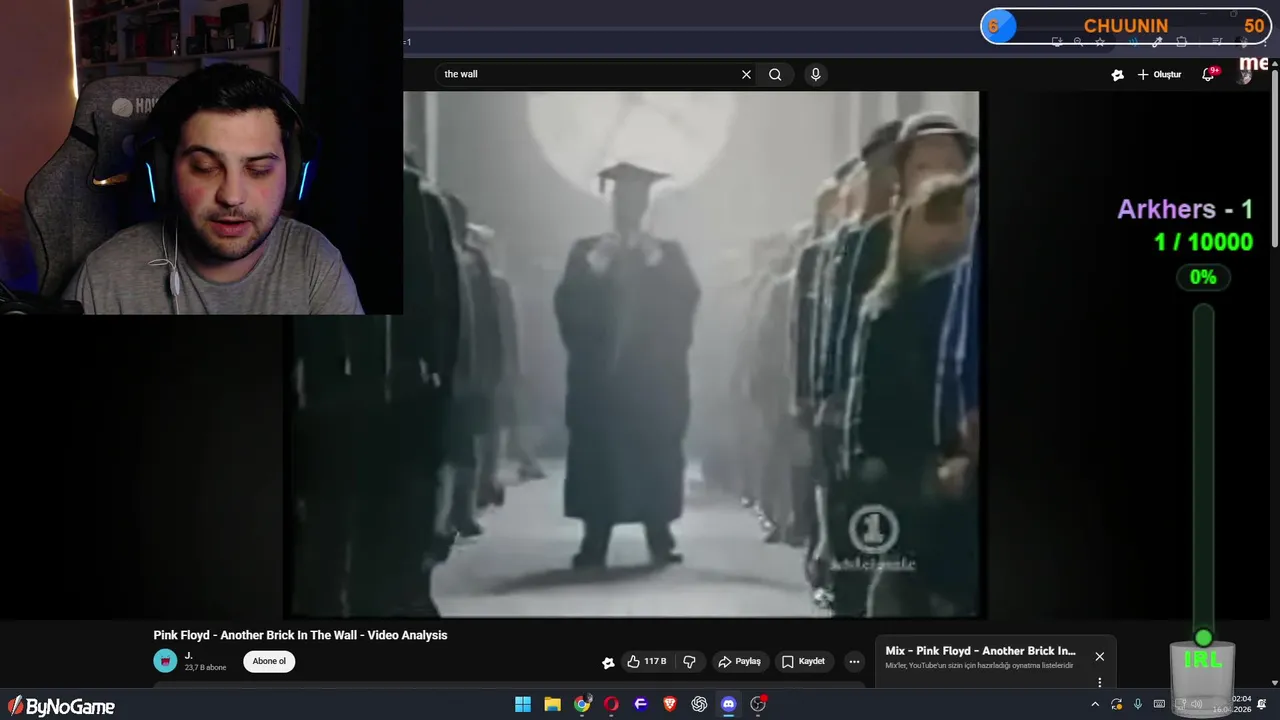This screenshot has width=1280, height=720.
Task: Open the three-dot more actions menu under the video
Action: click(854, 661)
